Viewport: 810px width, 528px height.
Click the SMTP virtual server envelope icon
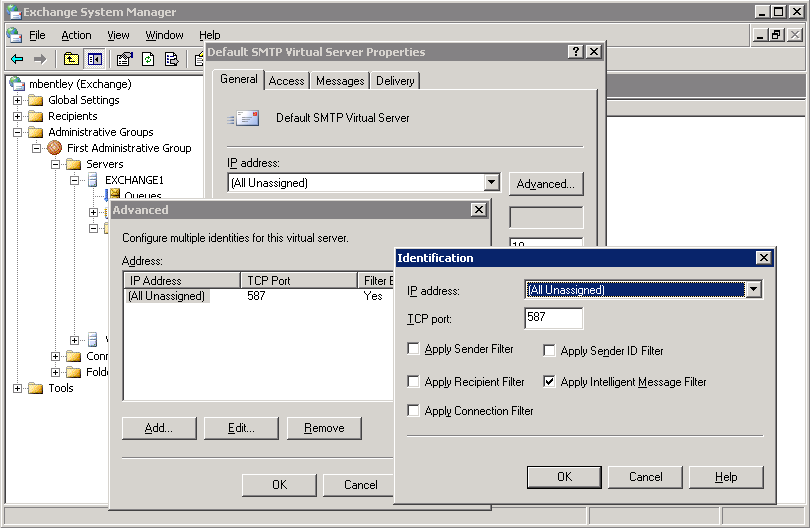pos(243,118)
